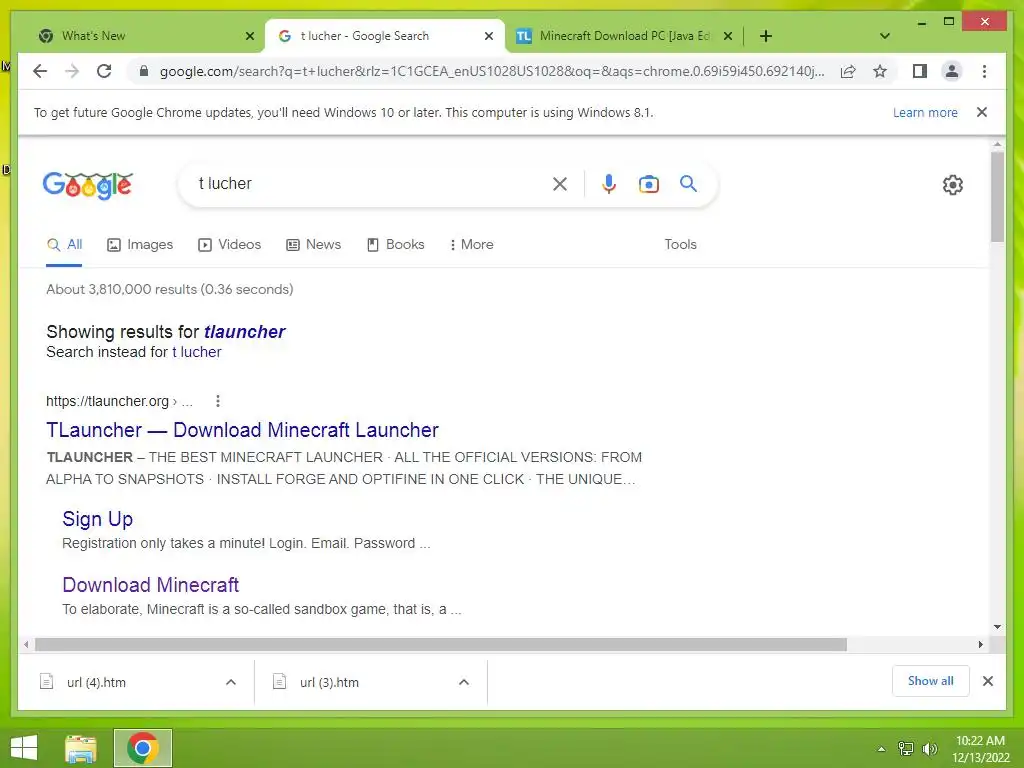Expand options for url (4).htm download
This screenshot has height=768, width=1024.
tap(231, 682)
